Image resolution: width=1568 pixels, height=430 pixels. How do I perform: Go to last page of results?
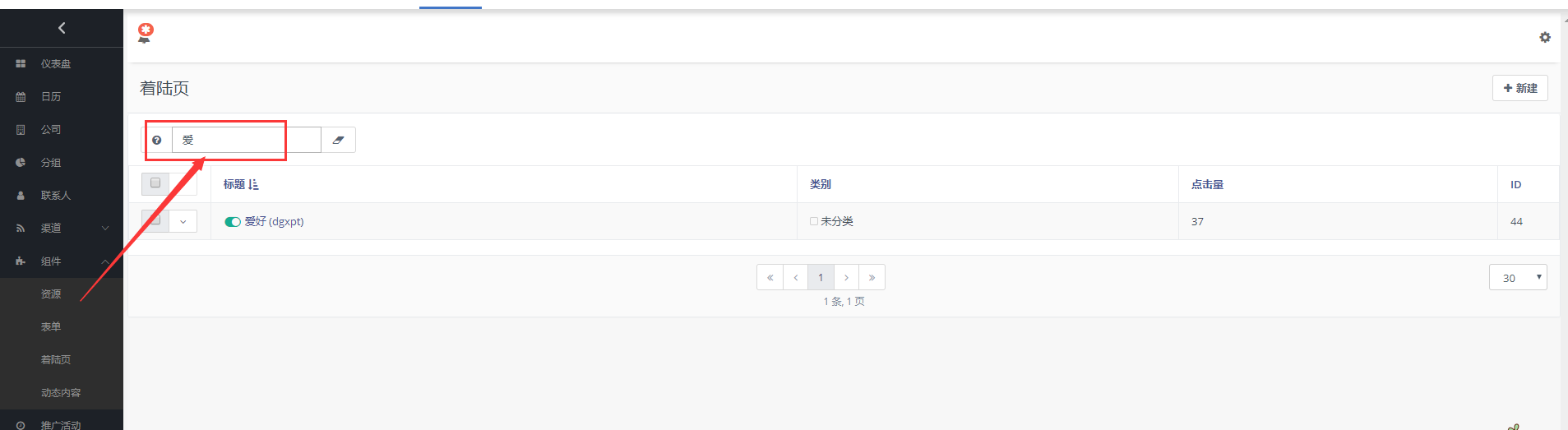coord(872,278)
